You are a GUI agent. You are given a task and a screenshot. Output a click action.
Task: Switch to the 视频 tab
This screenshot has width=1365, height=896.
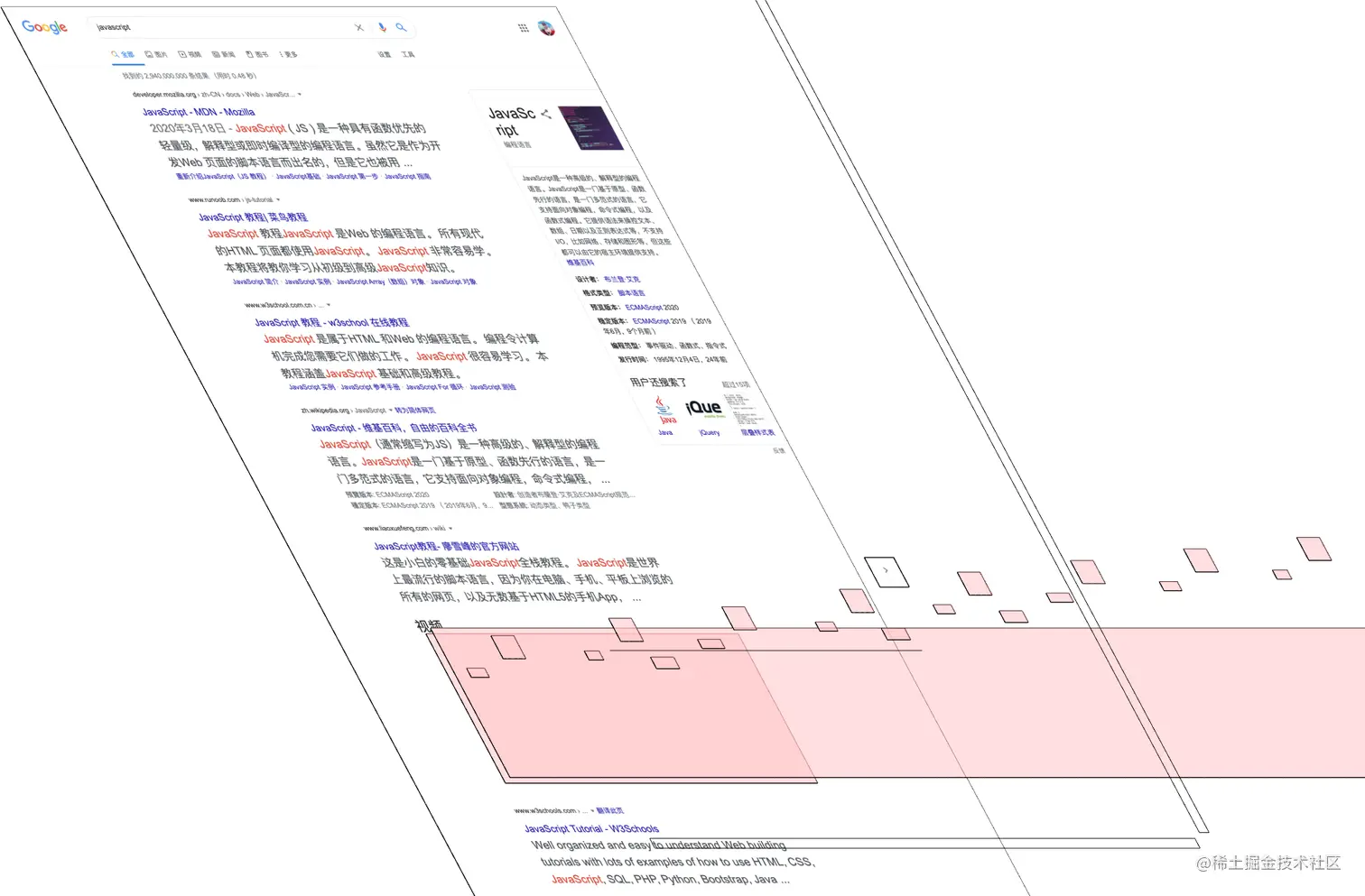190,54
